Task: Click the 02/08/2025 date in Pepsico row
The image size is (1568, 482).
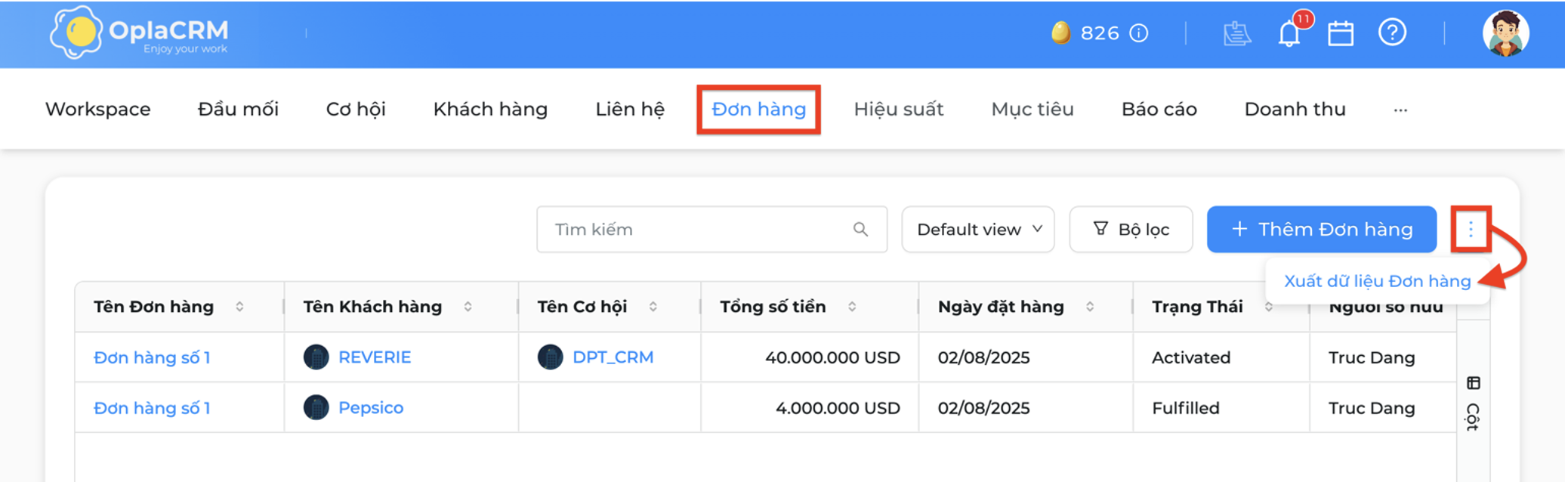Action: [x=983, y=408]
